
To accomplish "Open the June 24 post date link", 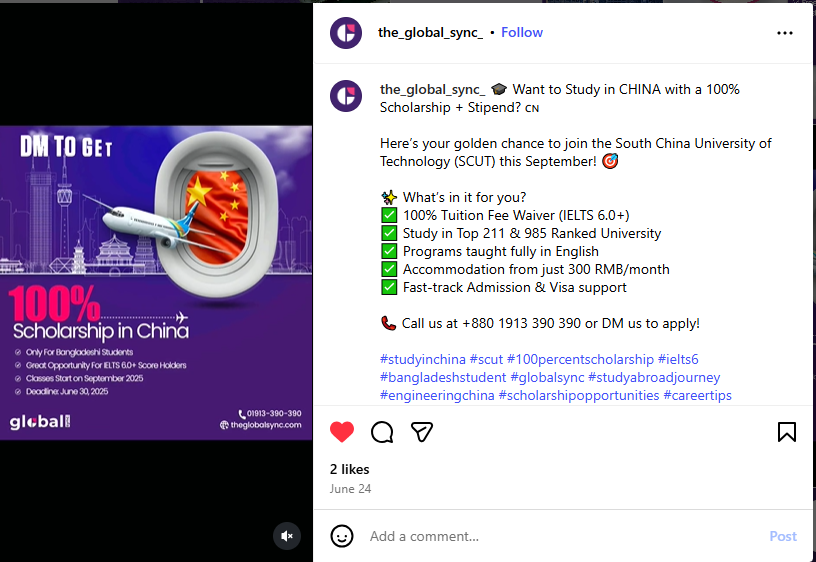I will 350,489.
